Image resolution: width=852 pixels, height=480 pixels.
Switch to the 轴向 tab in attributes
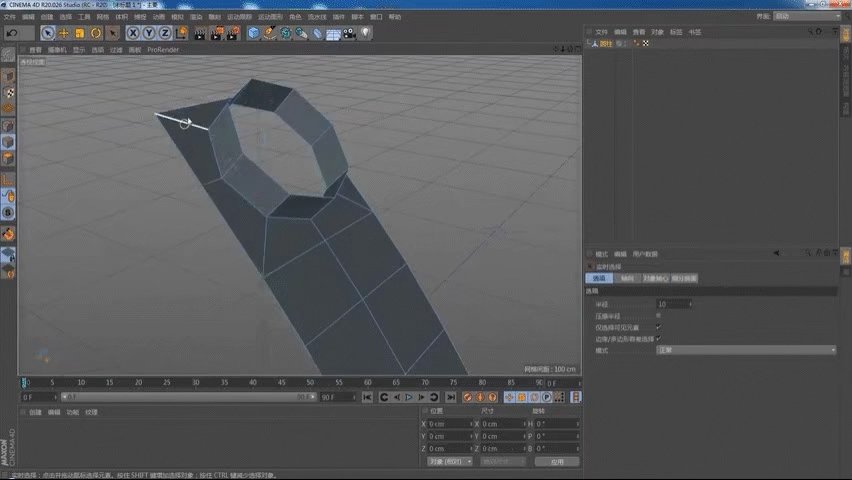click(626, 278)
